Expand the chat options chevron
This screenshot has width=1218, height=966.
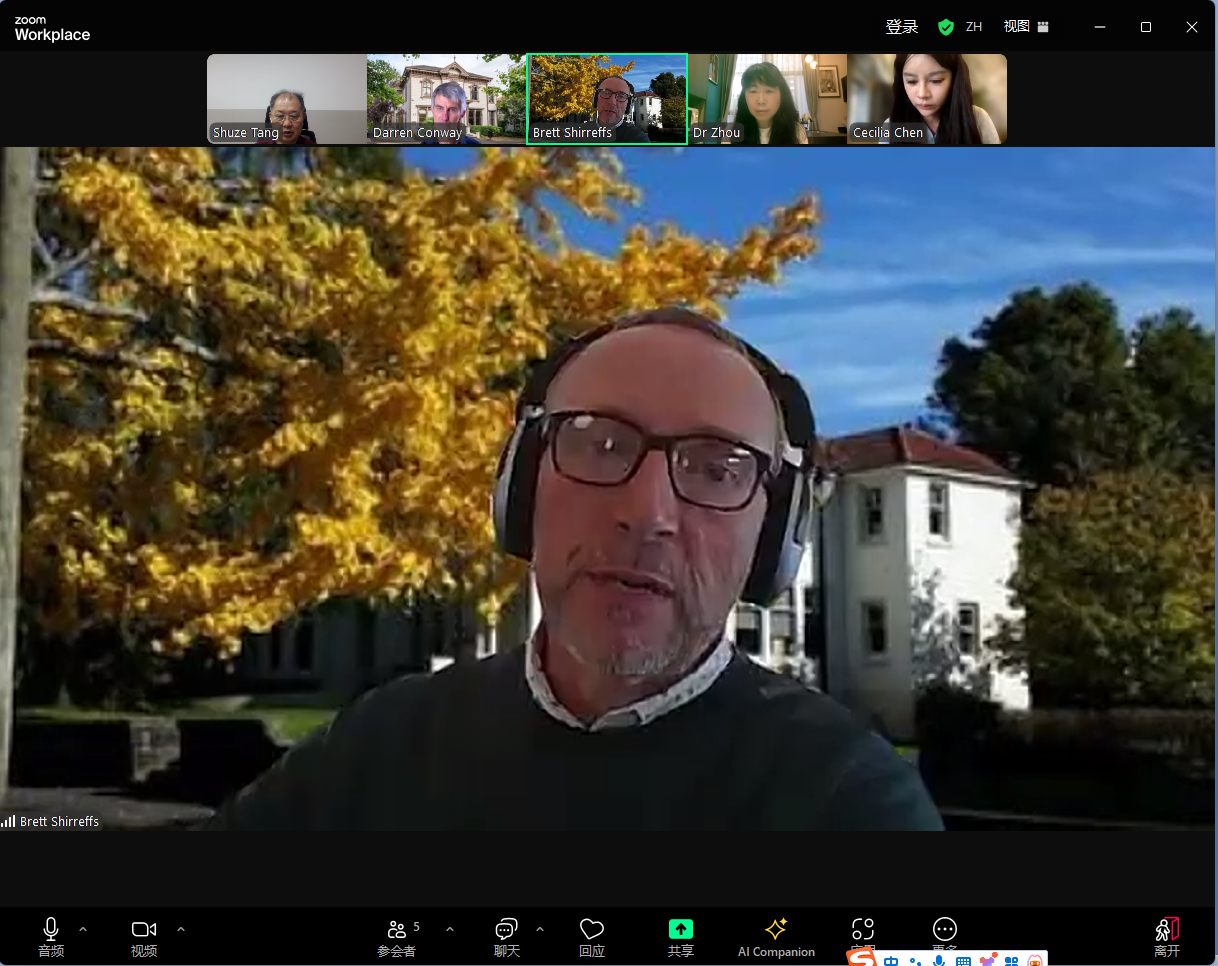[540, 929]
